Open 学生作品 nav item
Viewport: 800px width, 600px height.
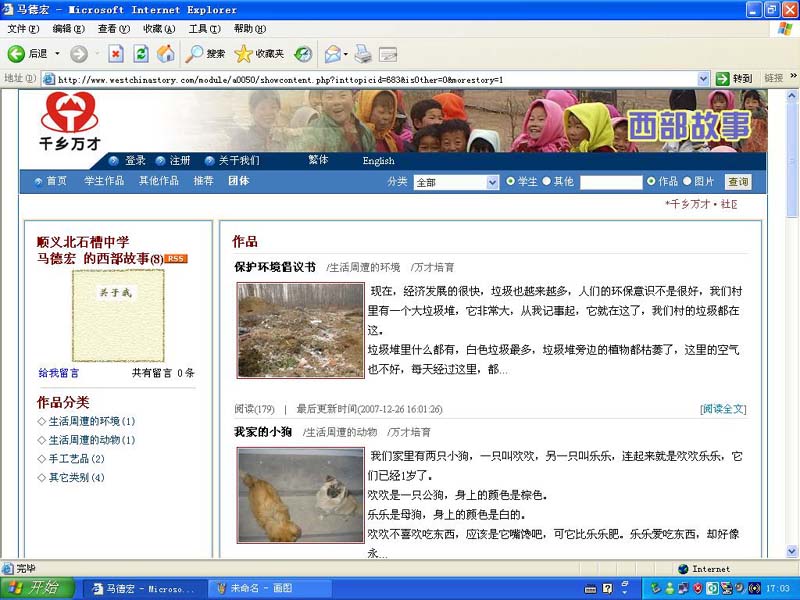(104, 181)
